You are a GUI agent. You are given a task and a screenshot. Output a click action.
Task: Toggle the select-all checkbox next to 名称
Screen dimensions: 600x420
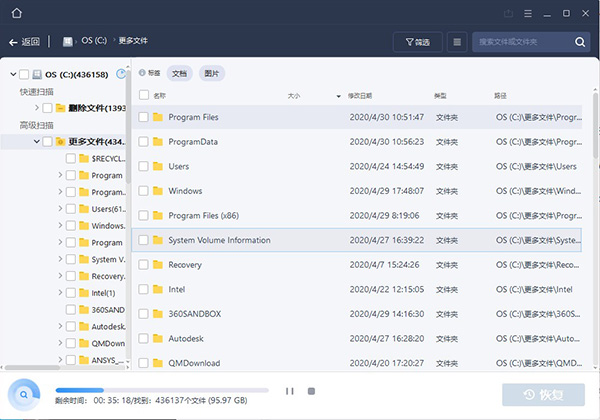point(144,96)
